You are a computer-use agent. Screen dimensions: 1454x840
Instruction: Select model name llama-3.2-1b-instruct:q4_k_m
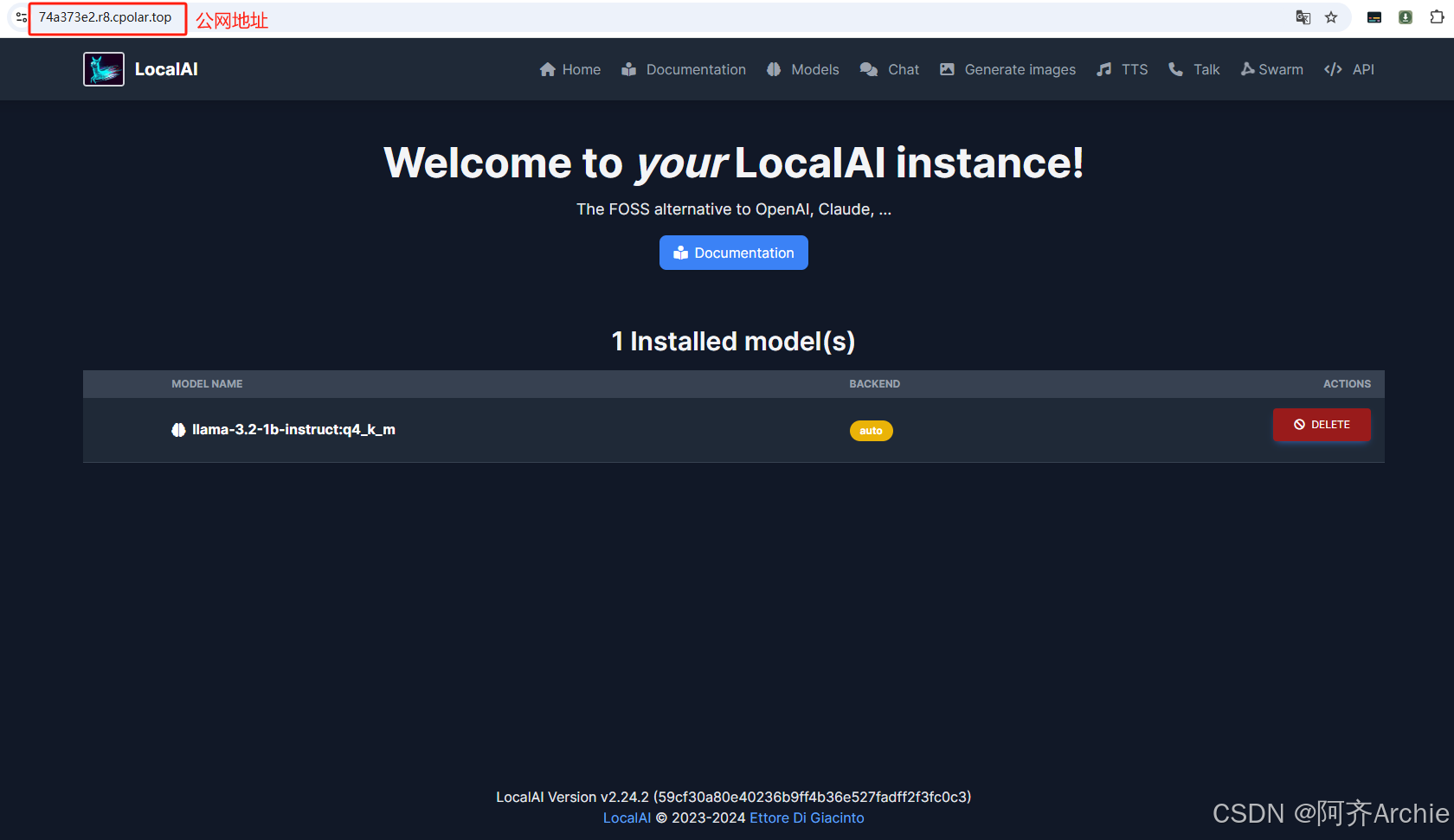click(293, 430)
